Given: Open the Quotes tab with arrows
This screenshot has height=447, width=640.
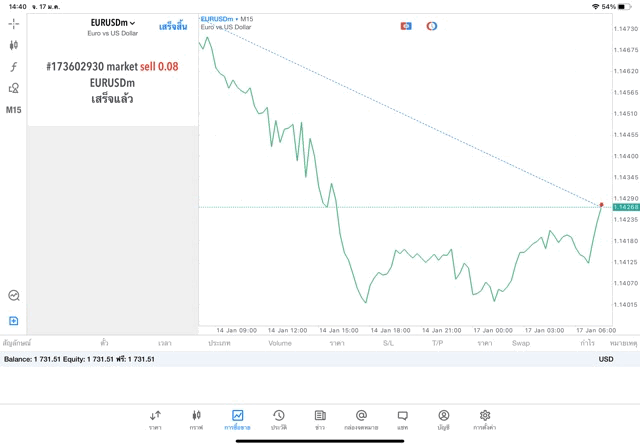Looking at the screenshot, I should coord(155,419).
